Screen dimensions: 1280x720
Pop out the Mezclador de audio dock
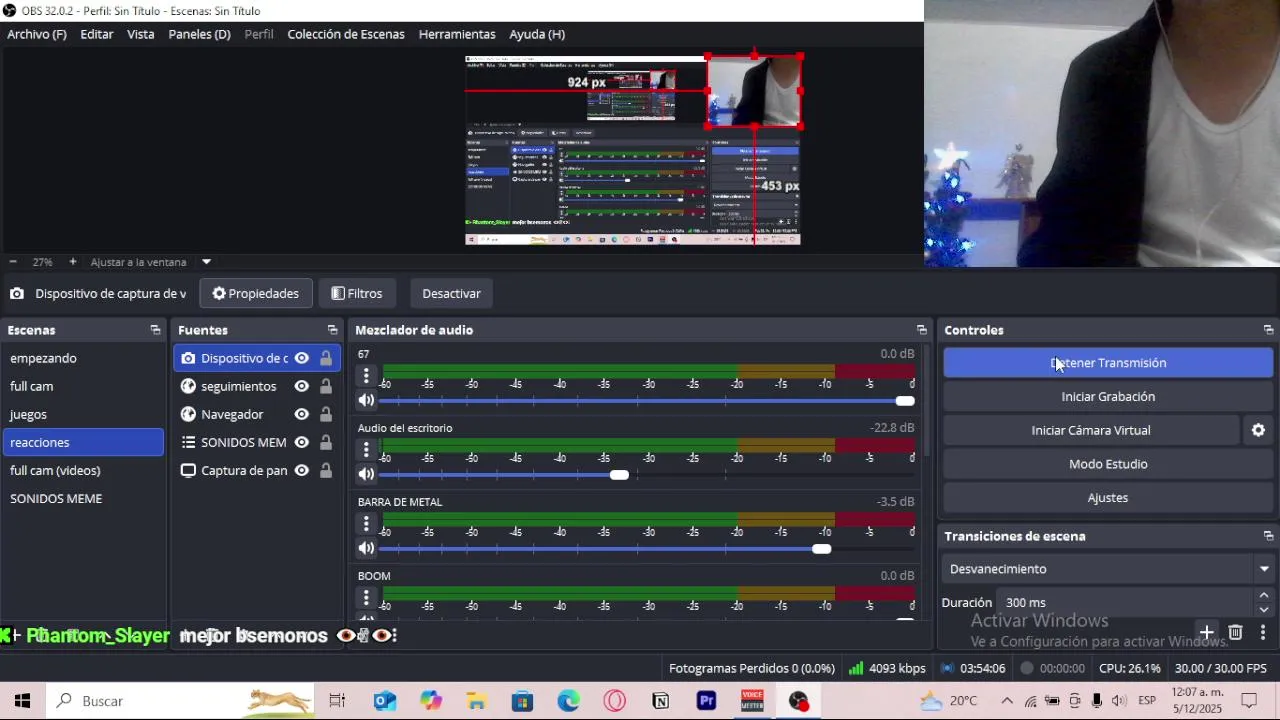point(921,330)
